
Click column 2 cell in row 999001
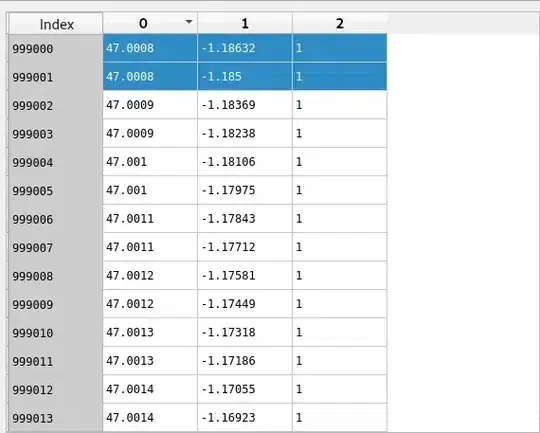pos(340,76)
